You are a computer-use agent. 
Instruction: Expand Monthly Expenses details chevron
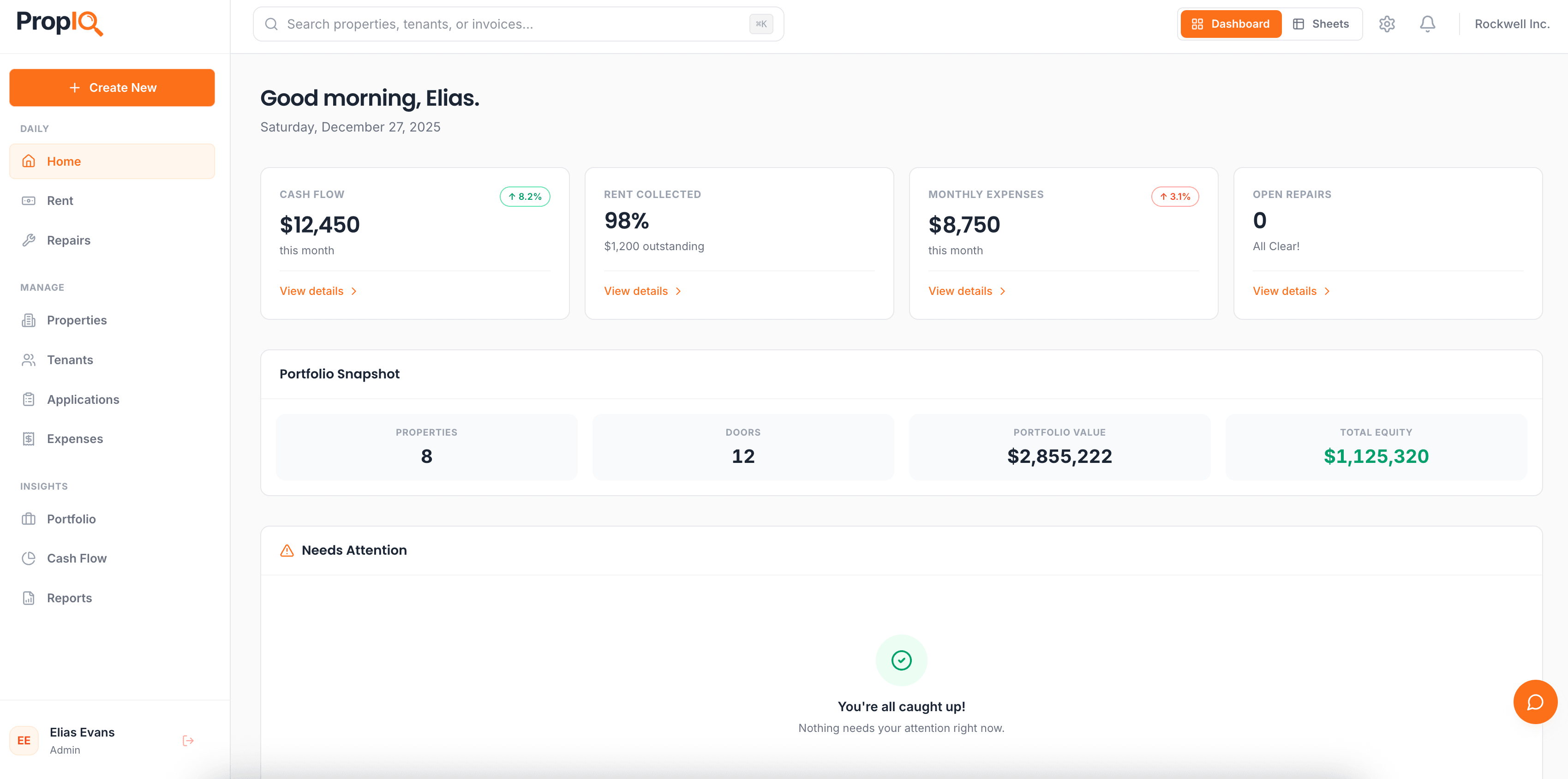coord(1003,291)
